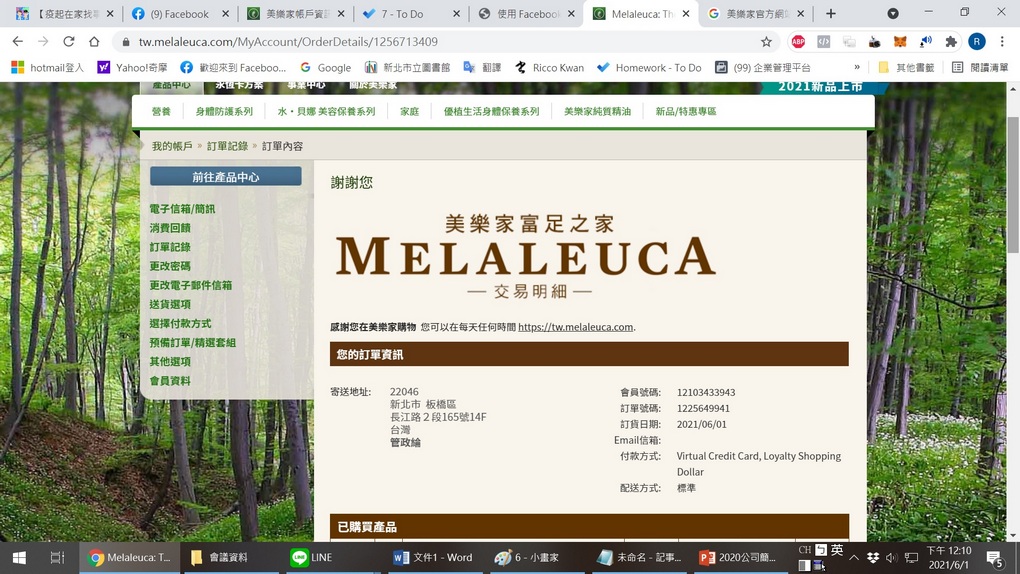The width and height of the screenshot is (1020, 574).
Task: Close the Melaleuca tab
Action: 686,14
